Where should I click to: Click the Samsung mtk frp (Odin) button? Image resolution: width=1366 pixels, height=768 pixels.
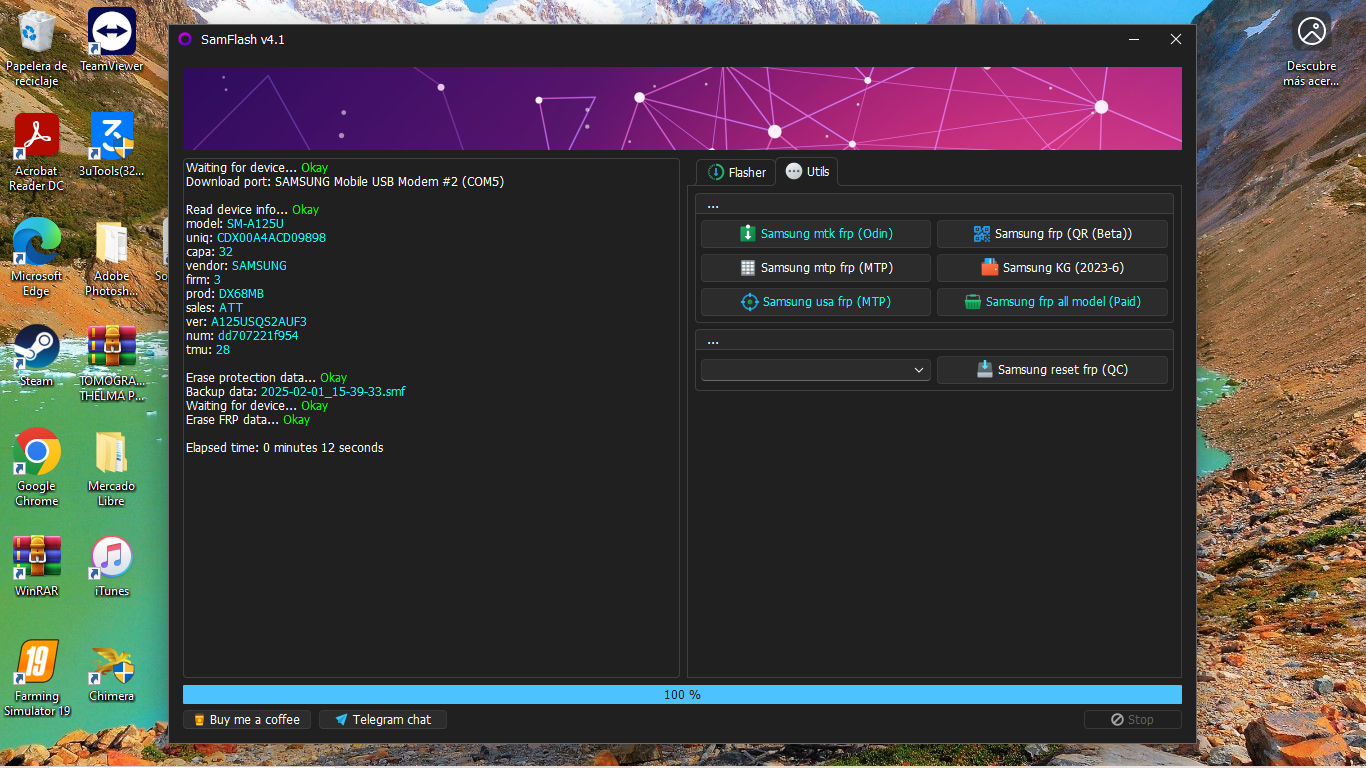point(815,234)
